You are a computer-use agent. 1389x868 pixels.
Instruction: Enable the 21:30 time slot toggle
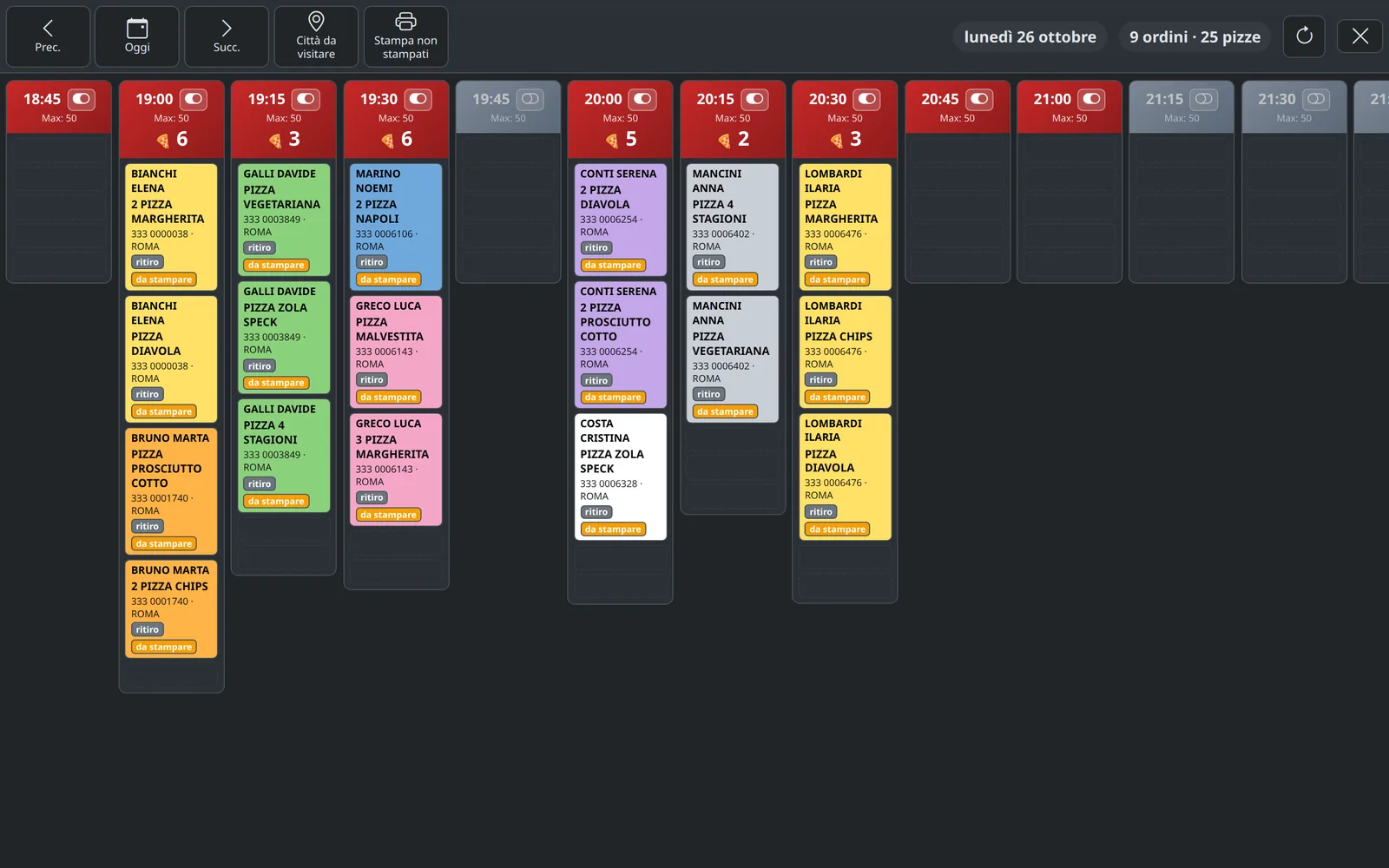pyautogui.click(x=1316, y=99)
